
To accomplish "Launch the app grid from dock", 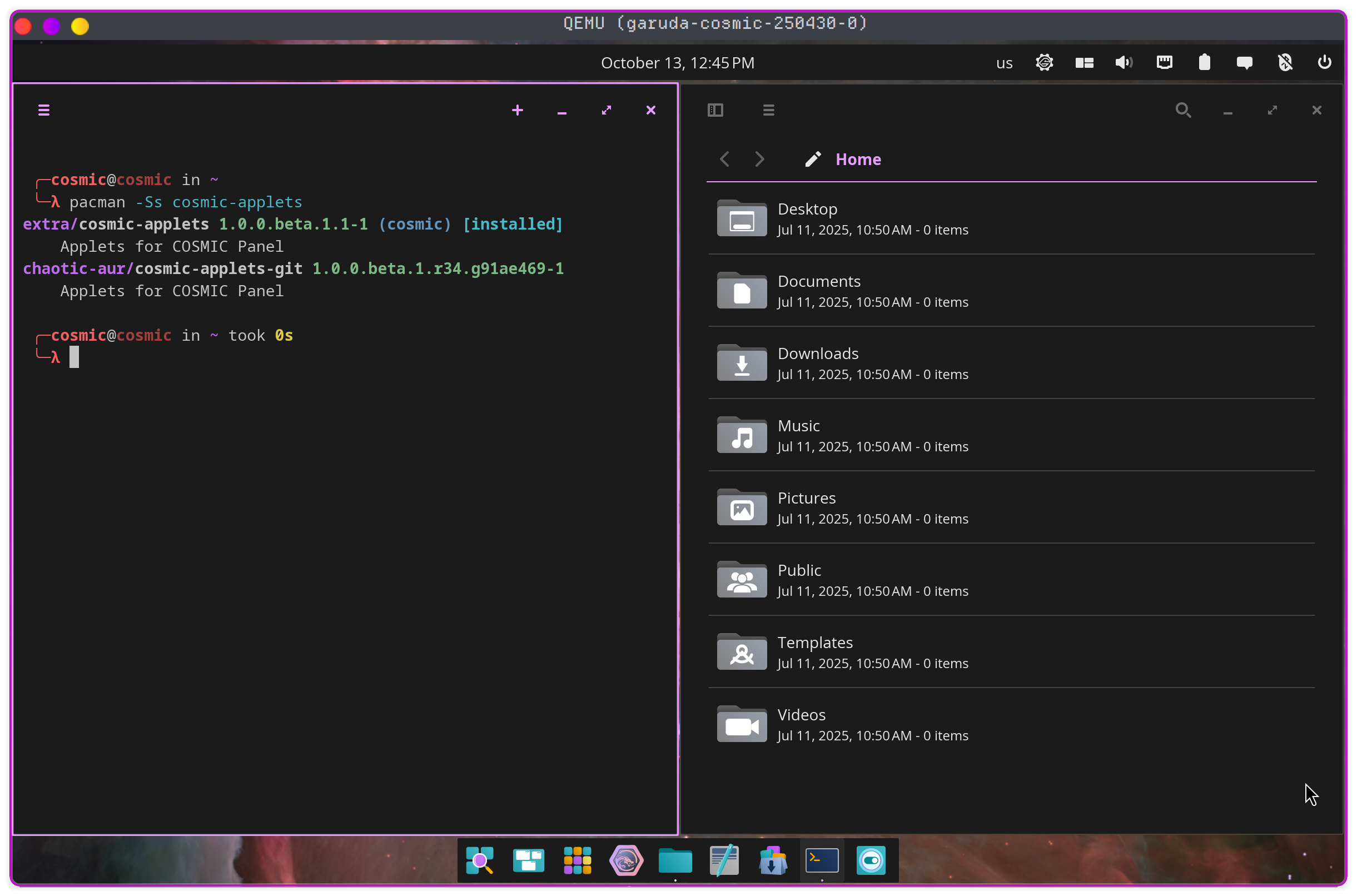I will [577, 860].
